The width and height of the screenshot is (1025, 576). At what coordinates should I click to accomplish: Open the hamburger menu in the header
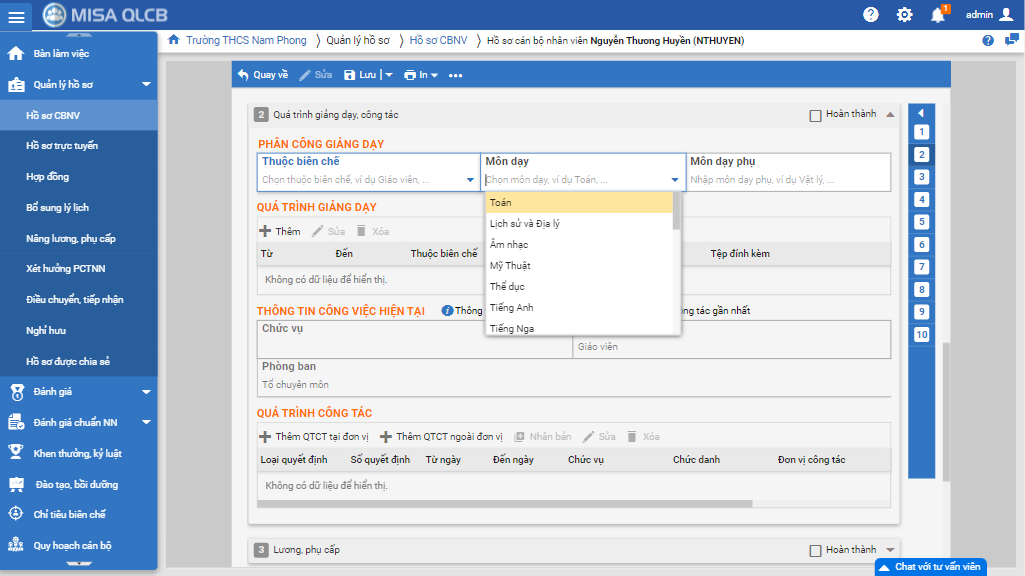tap(18, 15)
